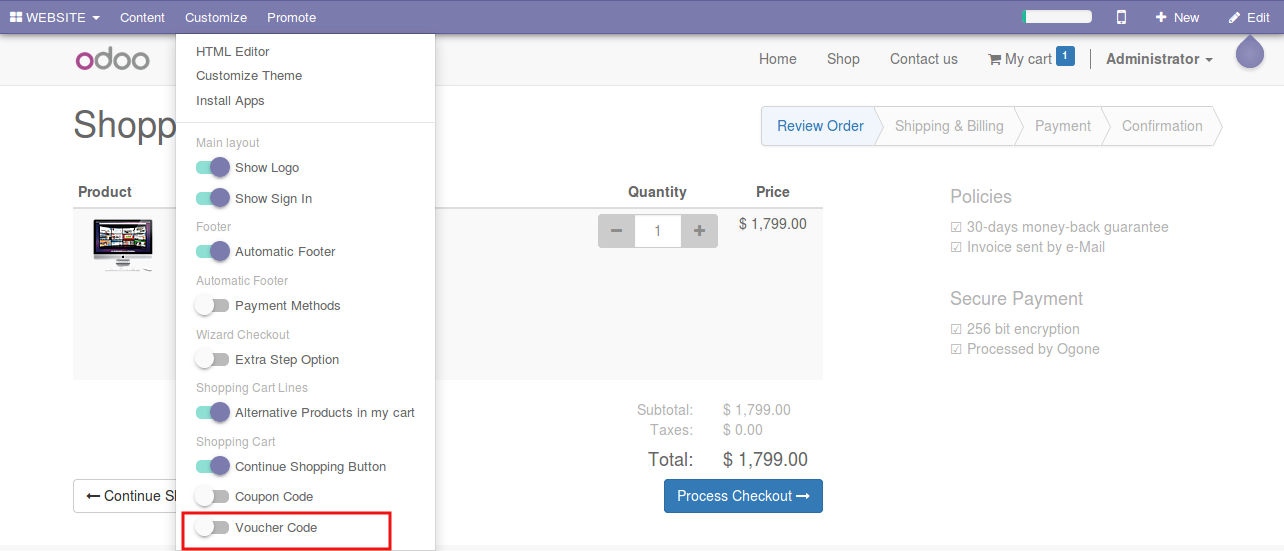Expand the Administrator user dropdown
Screen dimensions: 1284x551
tap(1159, 59)
